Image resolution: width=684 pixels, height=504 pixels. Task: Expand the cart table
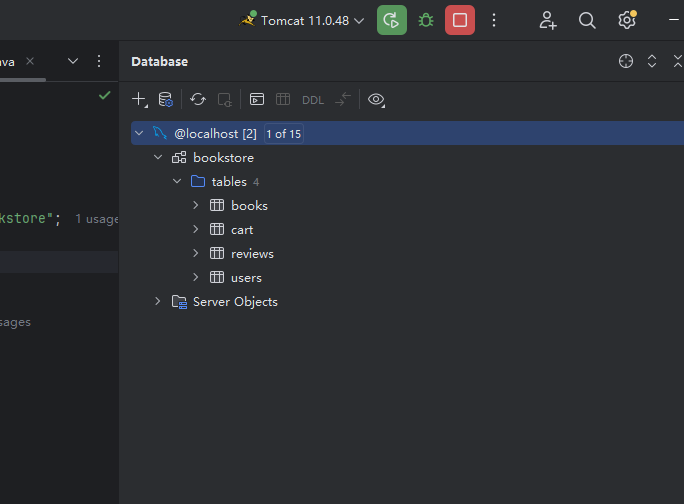coord(196,229)
